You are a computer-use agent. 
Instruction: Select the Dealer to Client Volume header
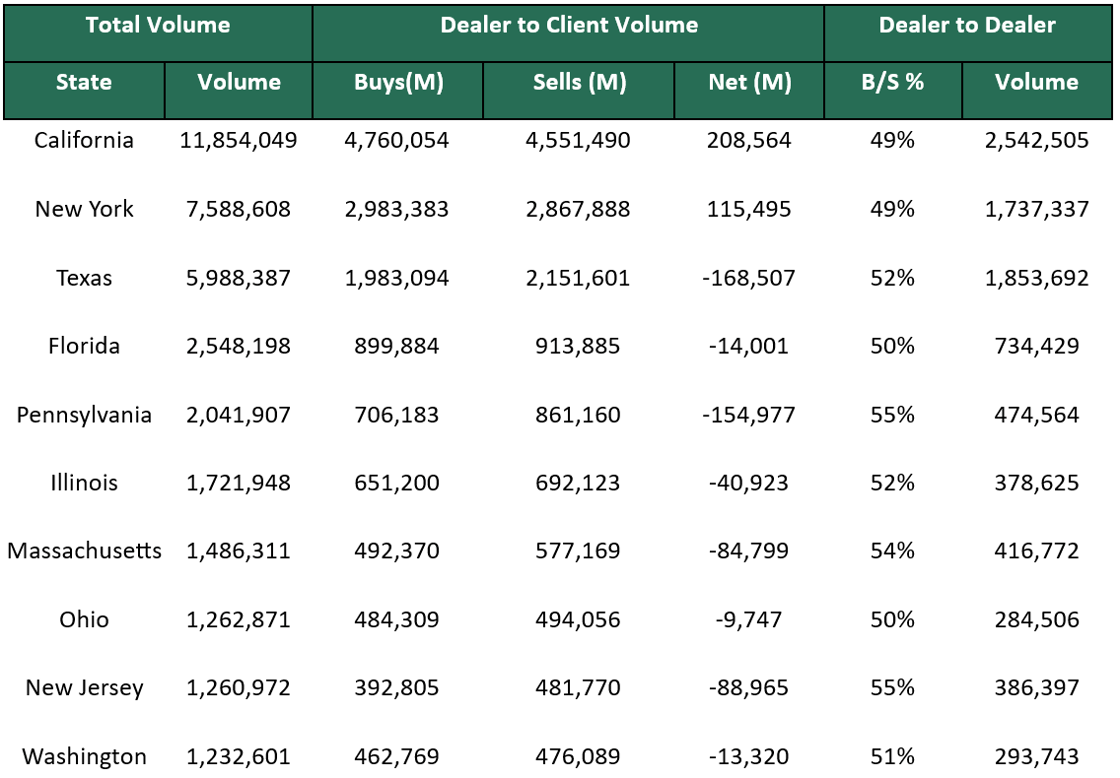(x=568, y=26)
